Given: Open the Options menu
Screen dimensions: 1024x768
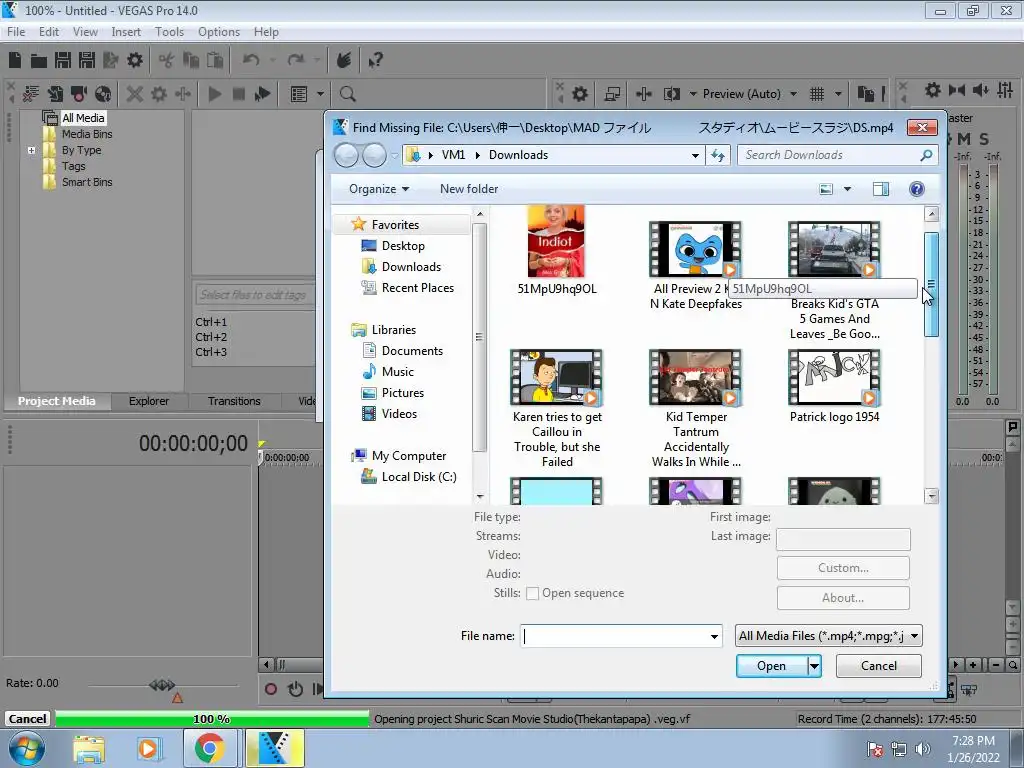Looking at the screenshot, I should [219, 32].
